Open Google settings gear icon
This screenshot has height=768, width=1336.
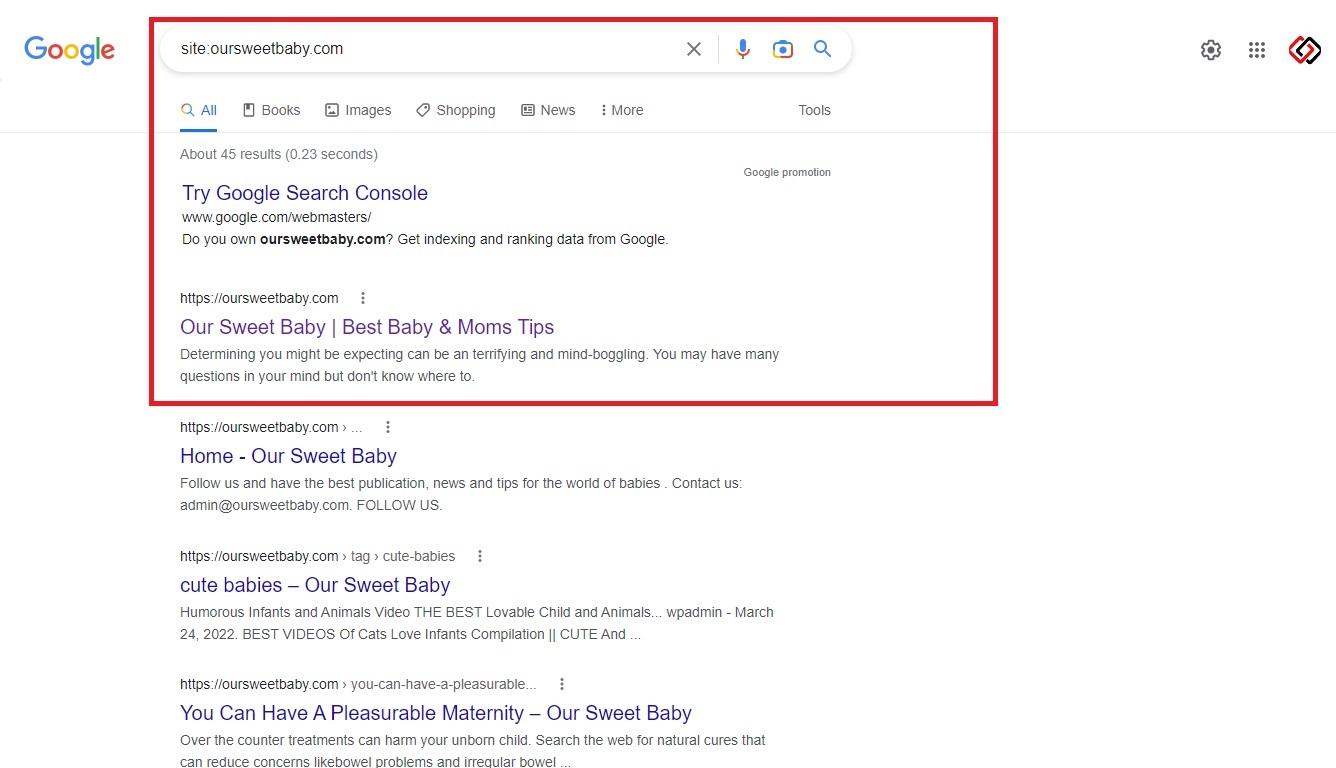coord(1211,50)
